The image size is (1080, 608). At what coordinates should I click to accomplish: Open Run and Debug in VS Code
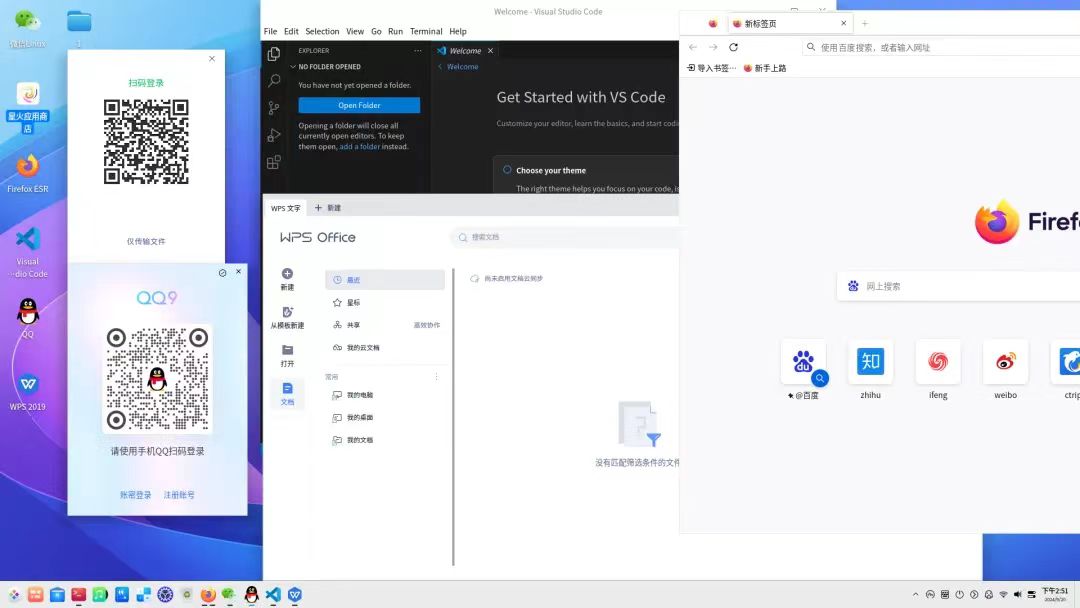click(x=274, y=135)
